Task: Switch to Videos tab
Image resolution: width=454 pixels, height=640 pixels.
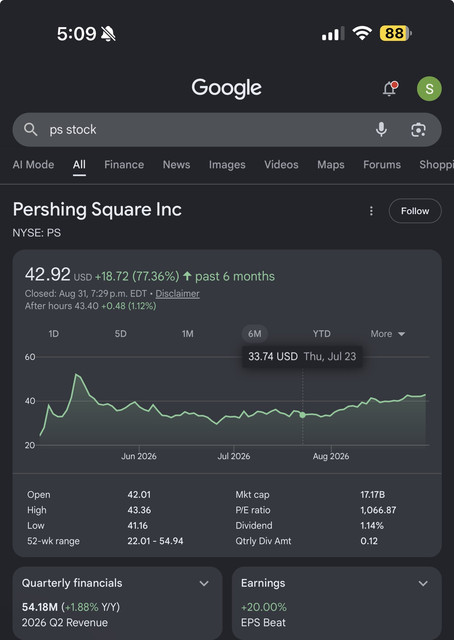Action: coord(281,165)
